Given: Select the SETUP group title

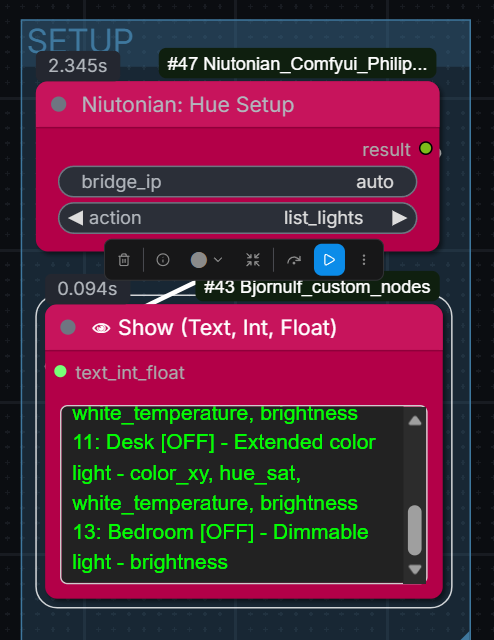Looking at the screenshot, I should click(80, 40).
